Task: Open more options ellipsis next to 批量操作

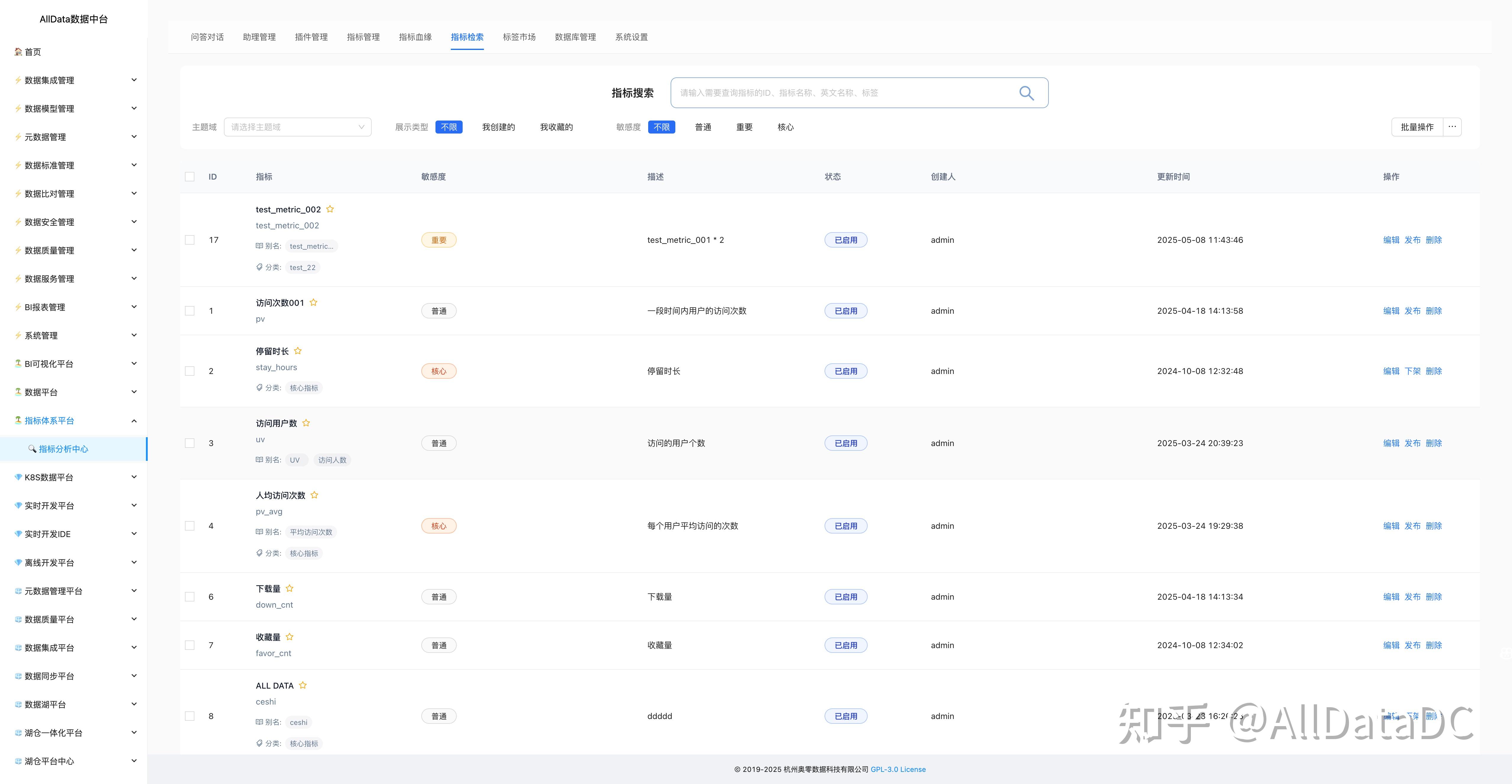Action: coord(1451,127)
